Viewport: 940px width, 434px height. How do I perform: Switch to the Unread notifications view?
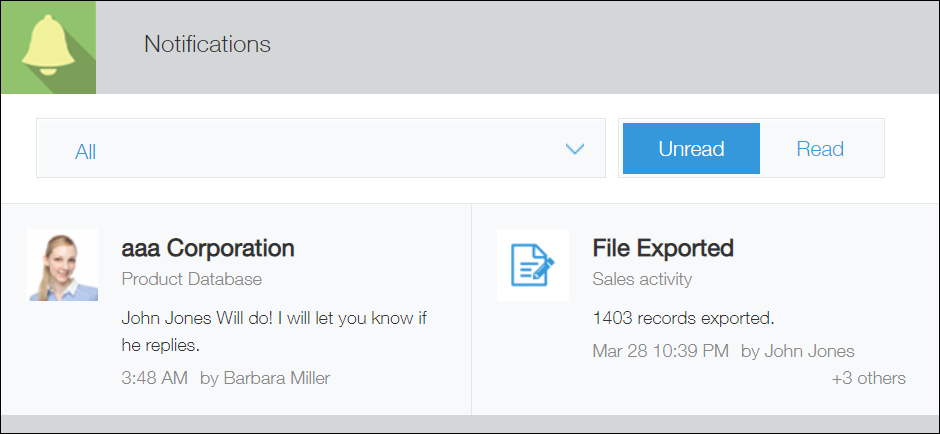coord(691,149)
